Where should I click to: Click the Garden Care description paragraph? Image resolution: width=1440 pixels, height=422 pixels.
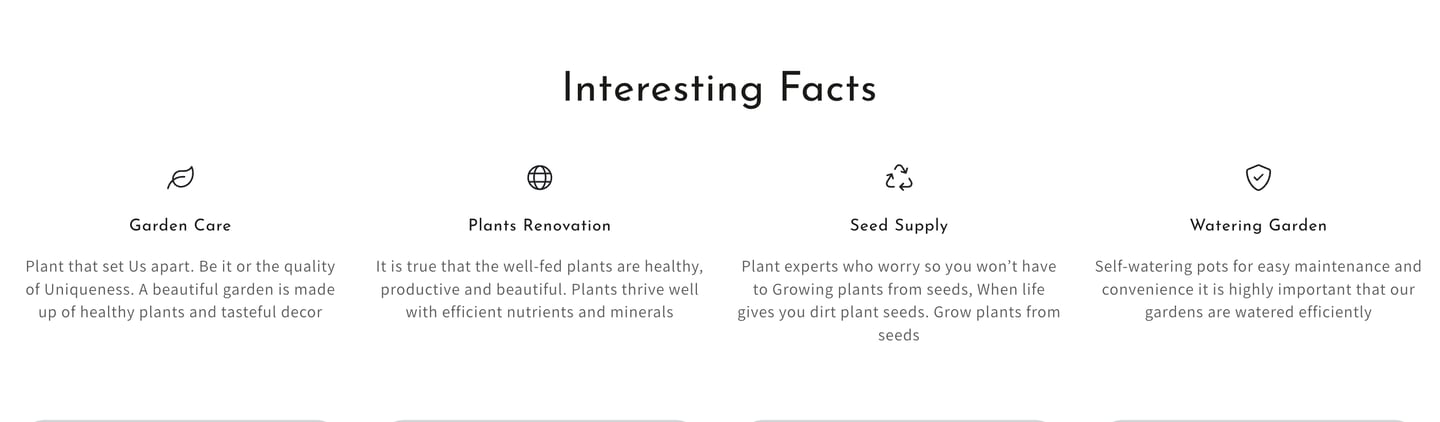click(180, 289)
